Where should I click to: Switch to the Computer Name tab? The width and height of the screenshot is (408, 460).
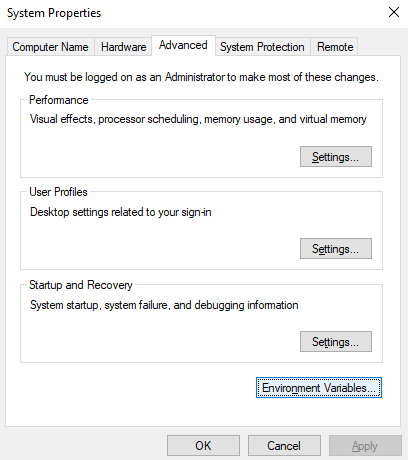[50, 47]
